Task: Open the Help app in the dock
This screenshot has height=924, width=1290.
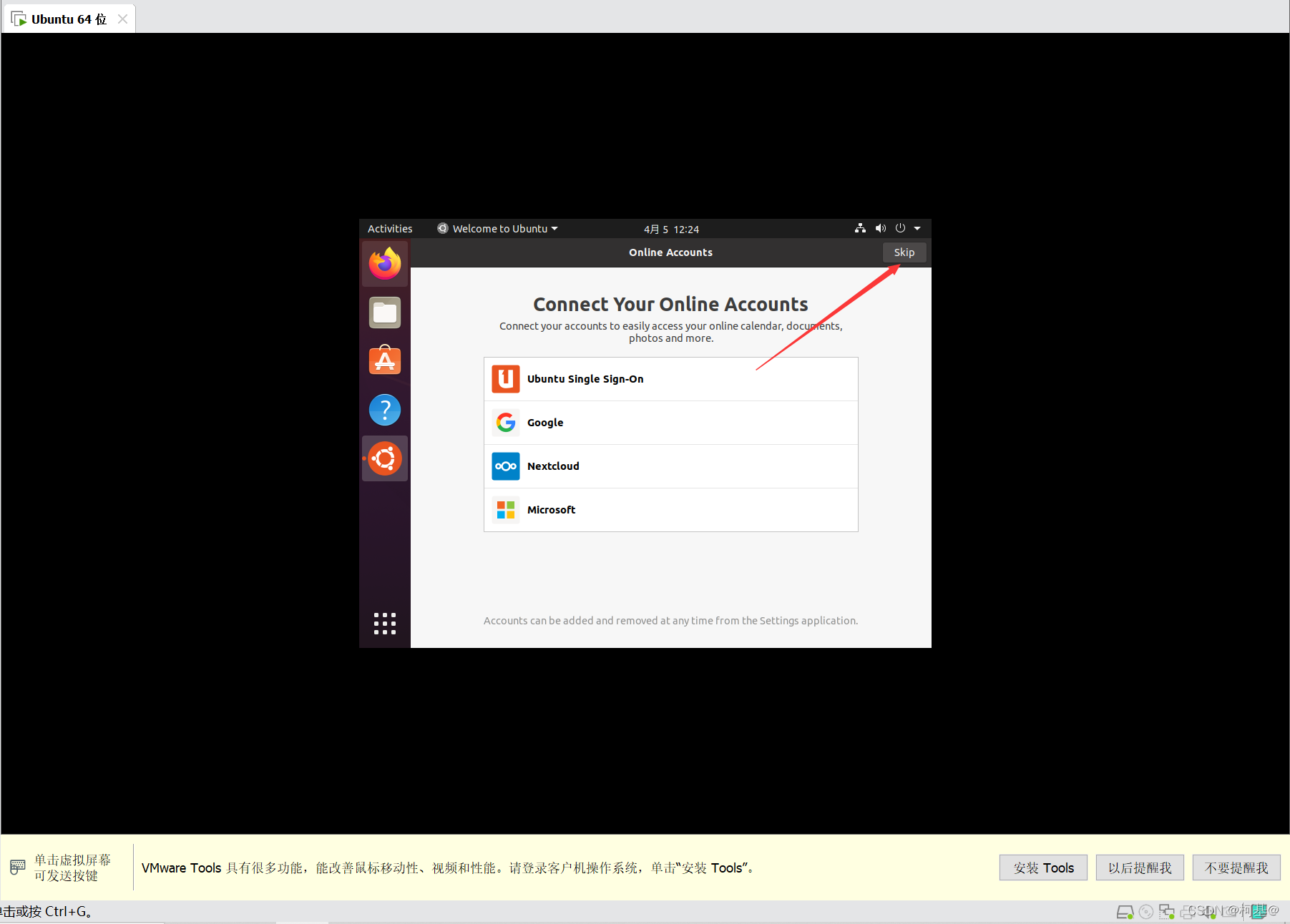Action: point(385,410)
